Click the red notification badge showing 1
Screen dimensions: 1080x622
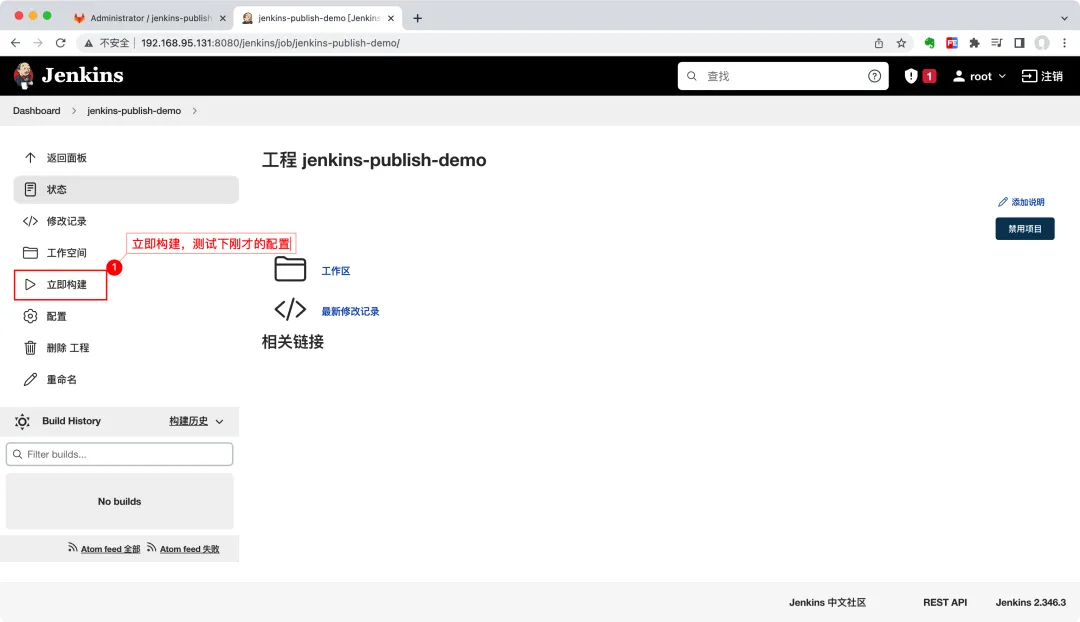tap(929, 76)
